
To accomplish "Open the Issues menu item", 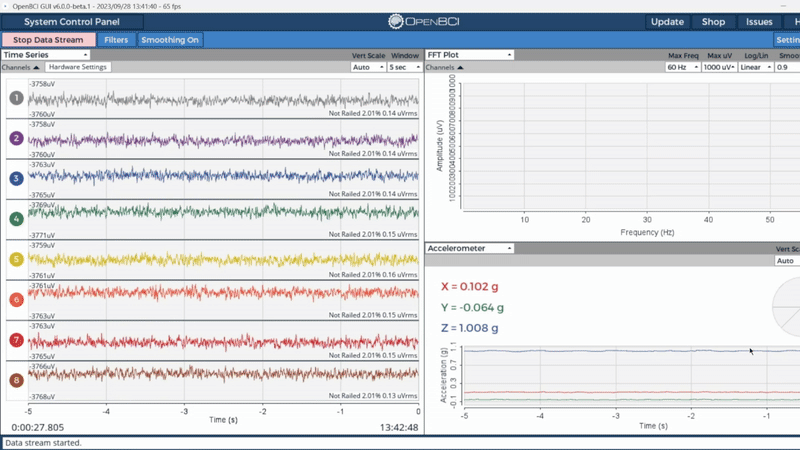I will pos(759,21).
